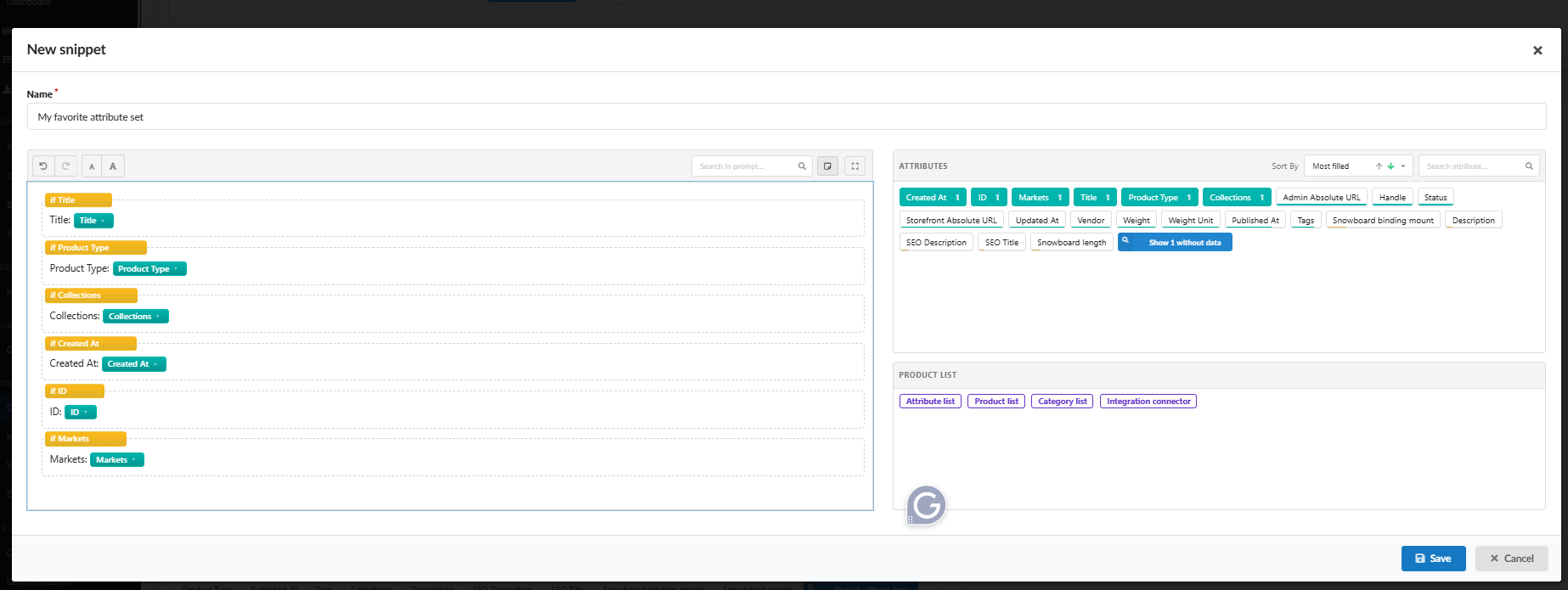Add the Snowboard binding mount attribute

pos(1383,221)
